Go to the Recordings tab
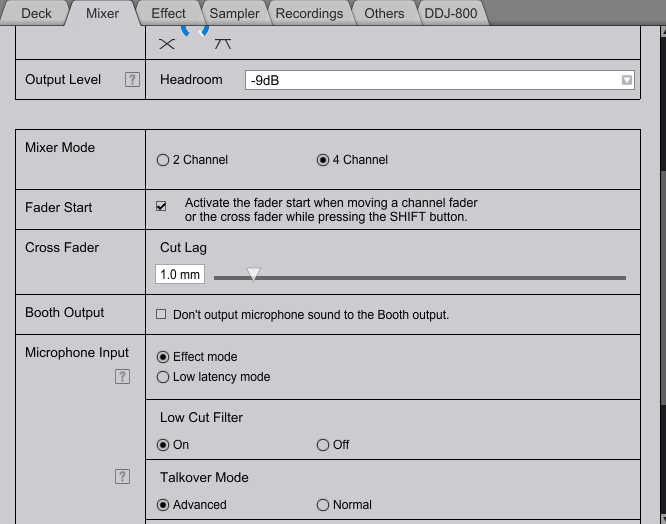 (309, 13)
